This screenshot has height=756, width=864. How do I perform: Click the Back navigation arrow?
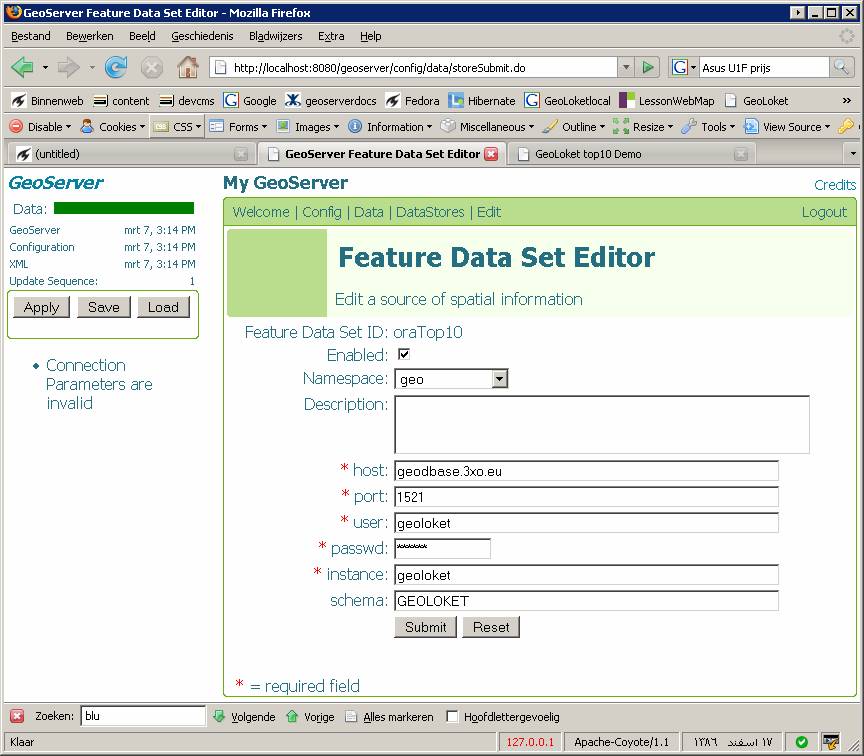[22, 68]
